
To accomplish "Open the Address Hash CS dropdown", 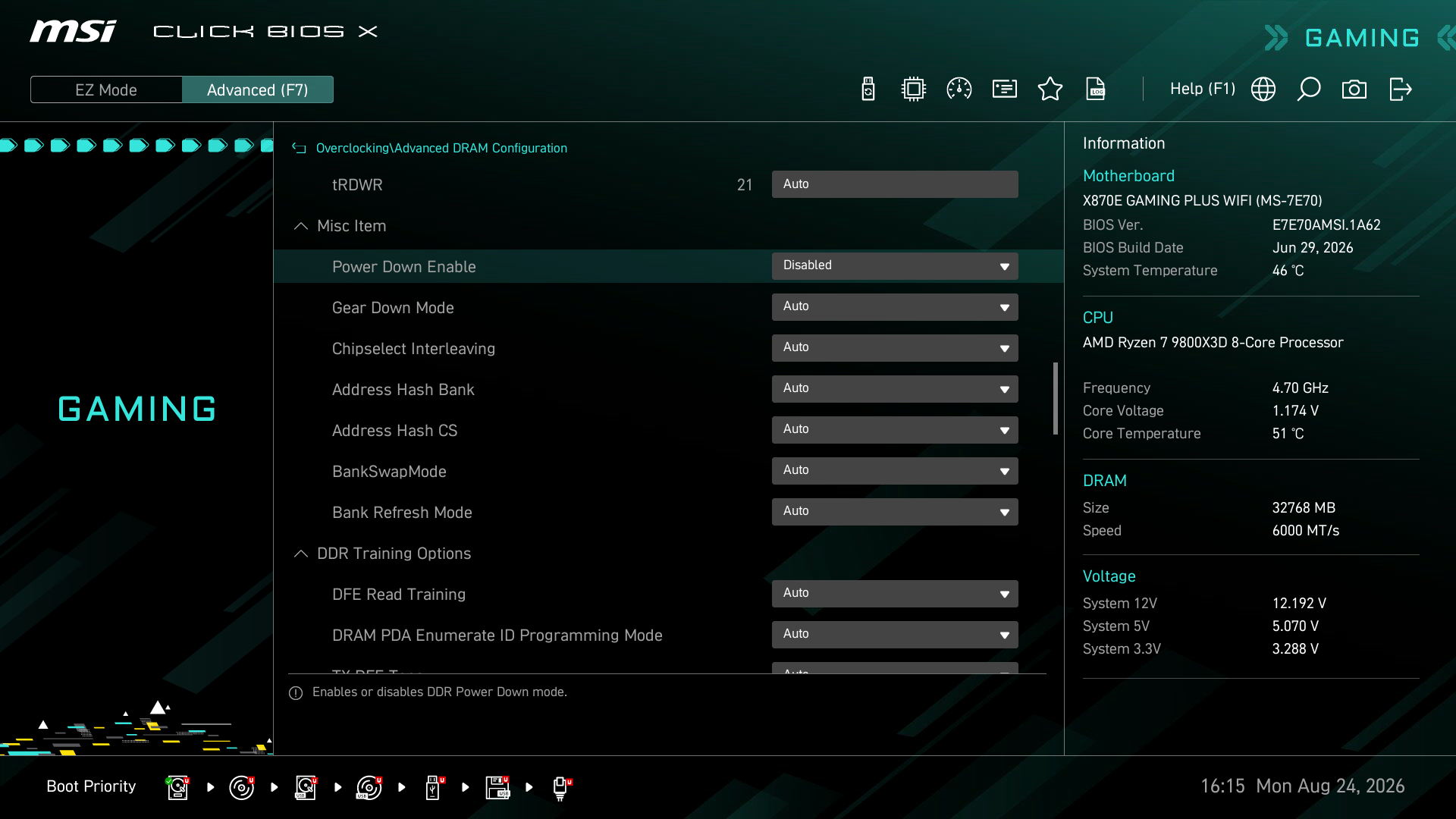I will coord(895,430).
